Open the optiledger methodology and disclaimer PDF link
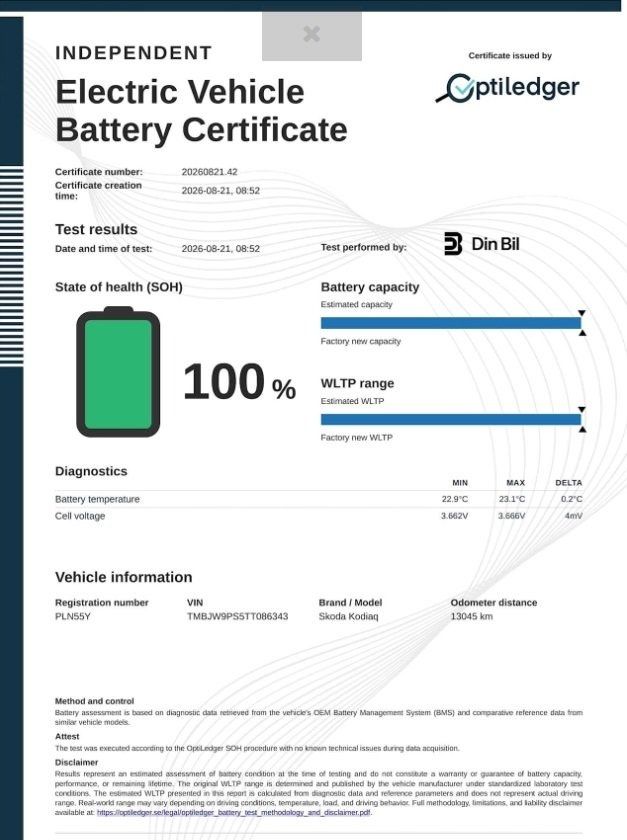 coord(233,812)
